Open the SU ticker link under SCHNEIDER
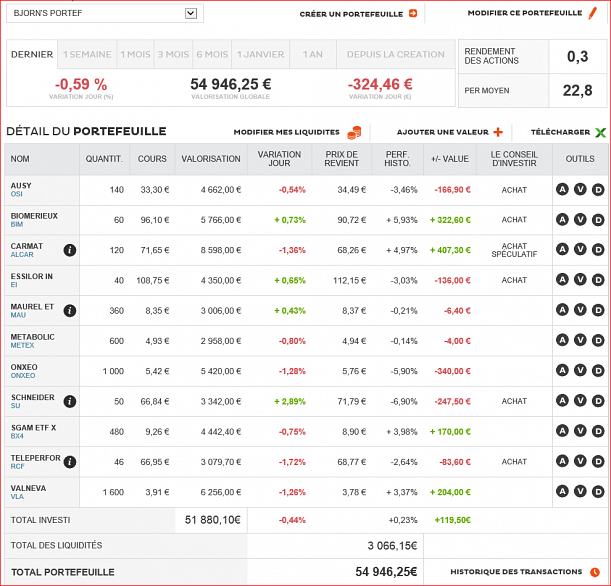 (15, 406)
